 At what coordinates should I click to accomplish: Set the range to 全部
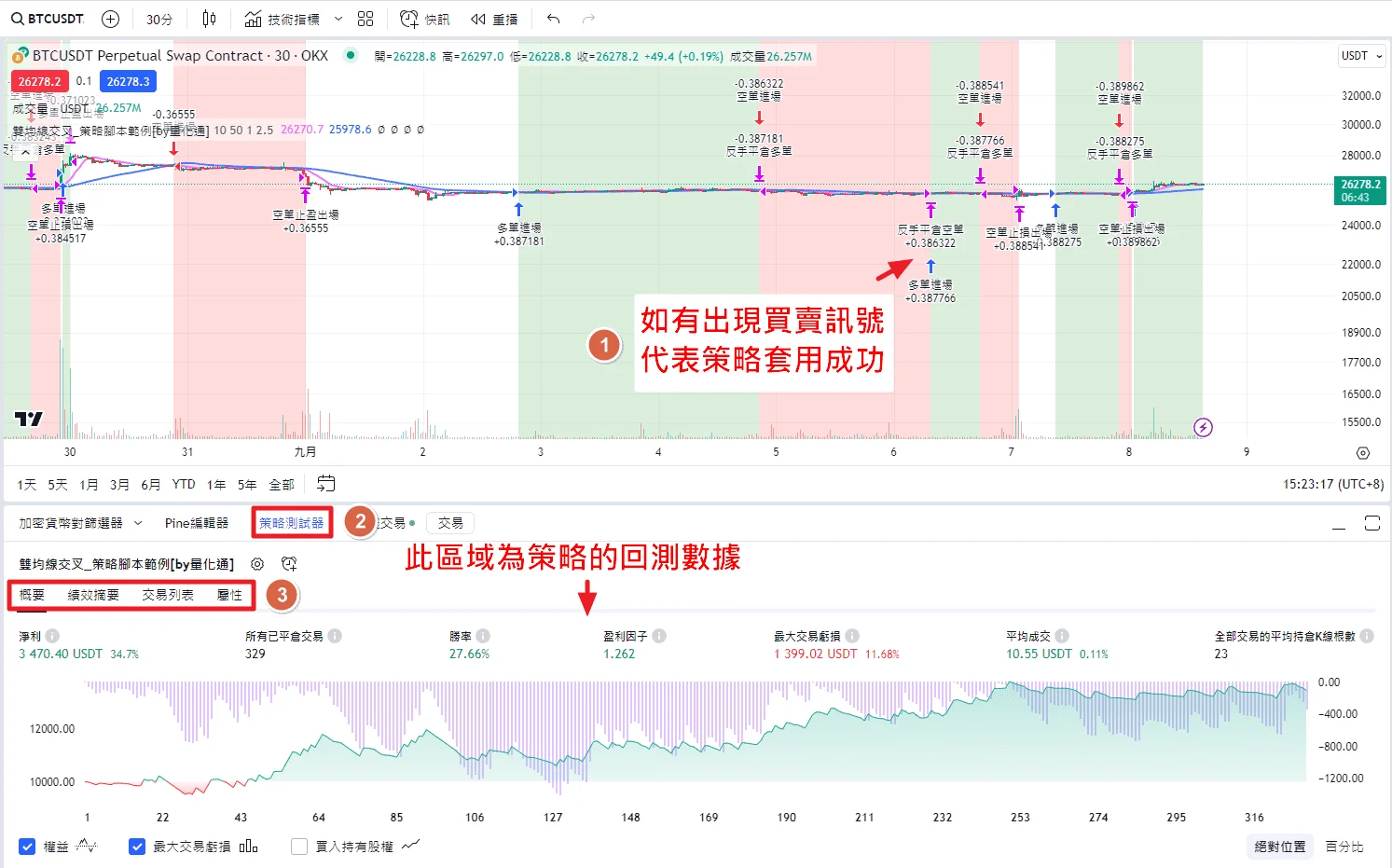pyautogui.click(x=282, y=484)
